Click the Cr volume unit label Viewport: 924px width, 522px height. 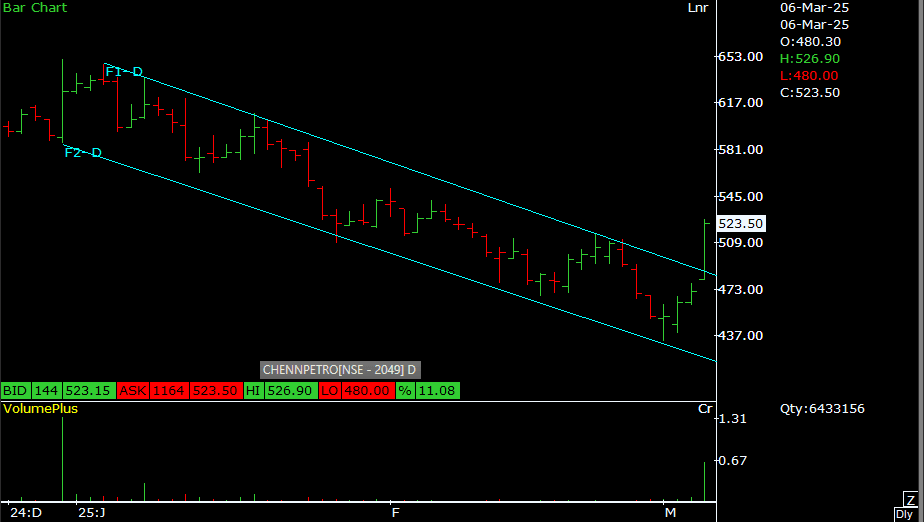pos(705,409)
